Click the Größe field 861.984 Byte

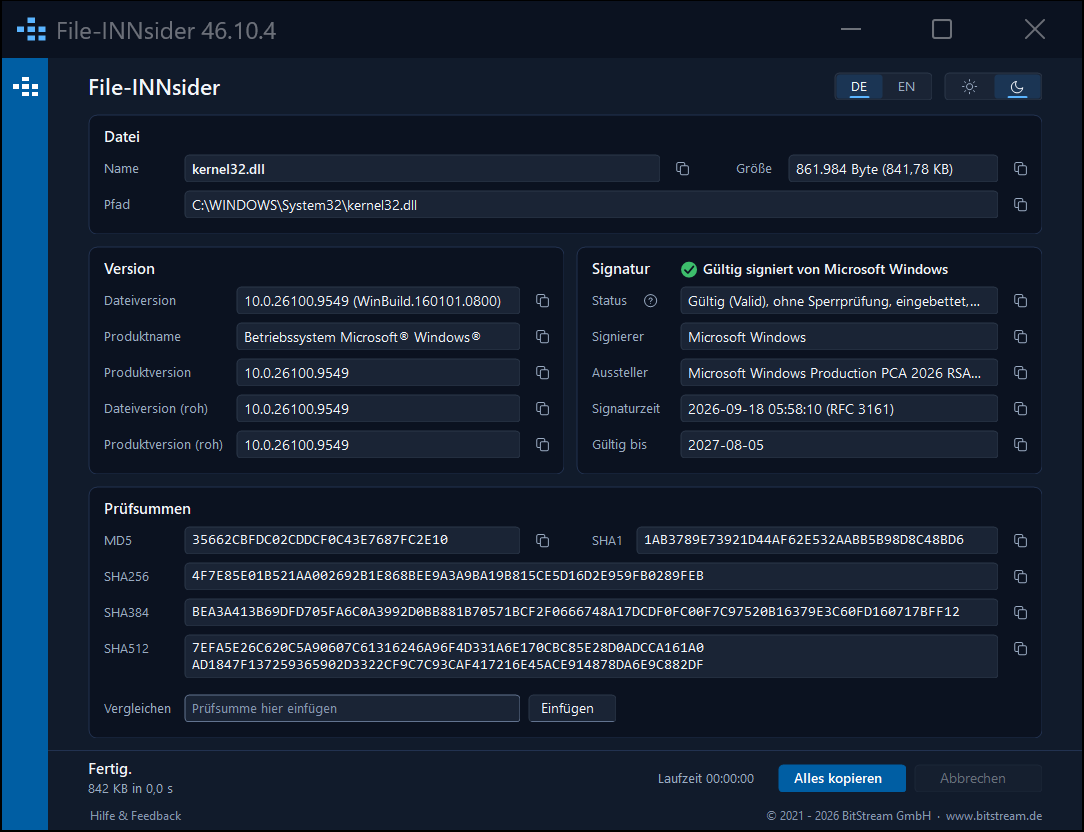pos(893,169)
